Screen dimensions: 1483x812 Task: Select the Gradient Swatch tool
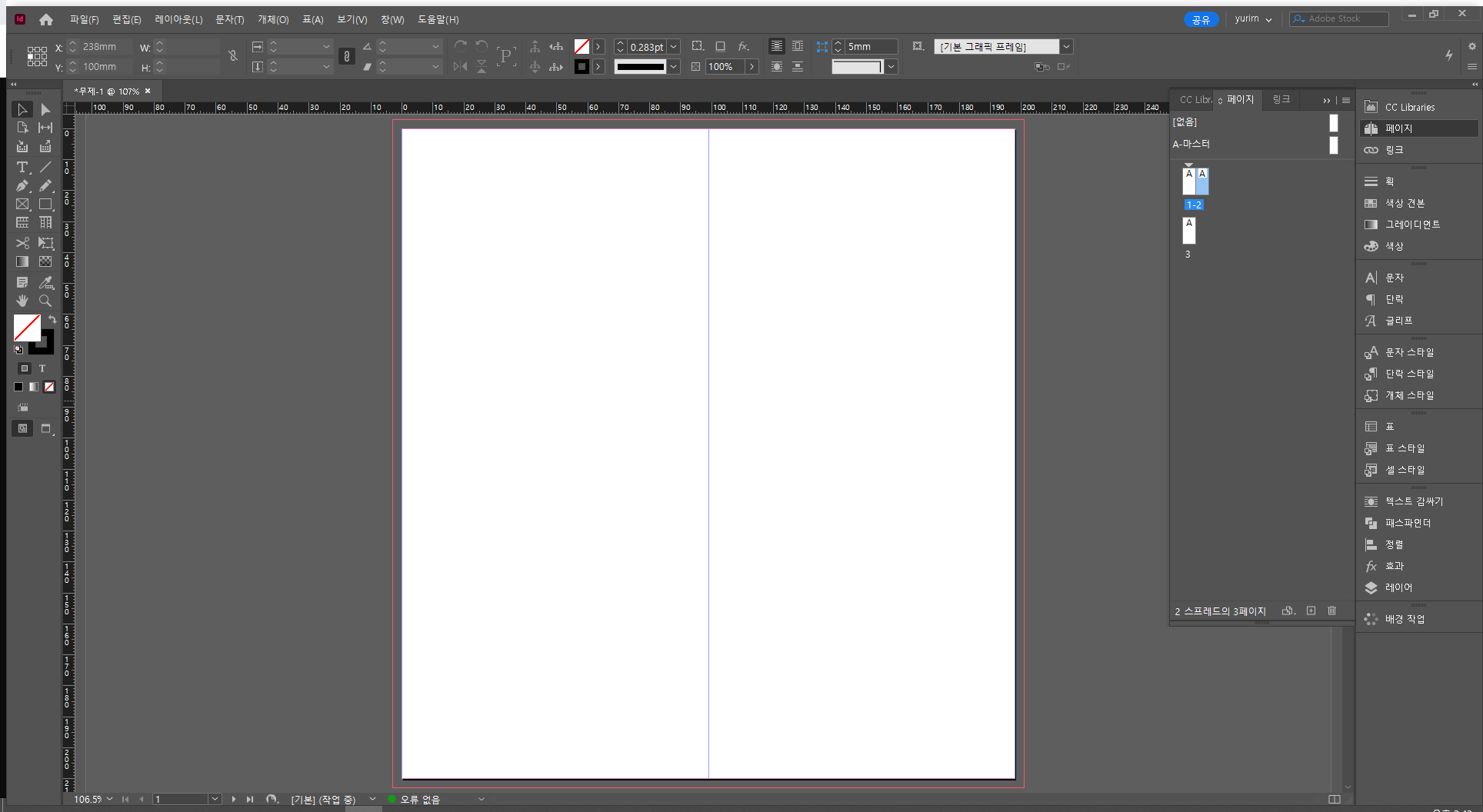click(22, 261)
